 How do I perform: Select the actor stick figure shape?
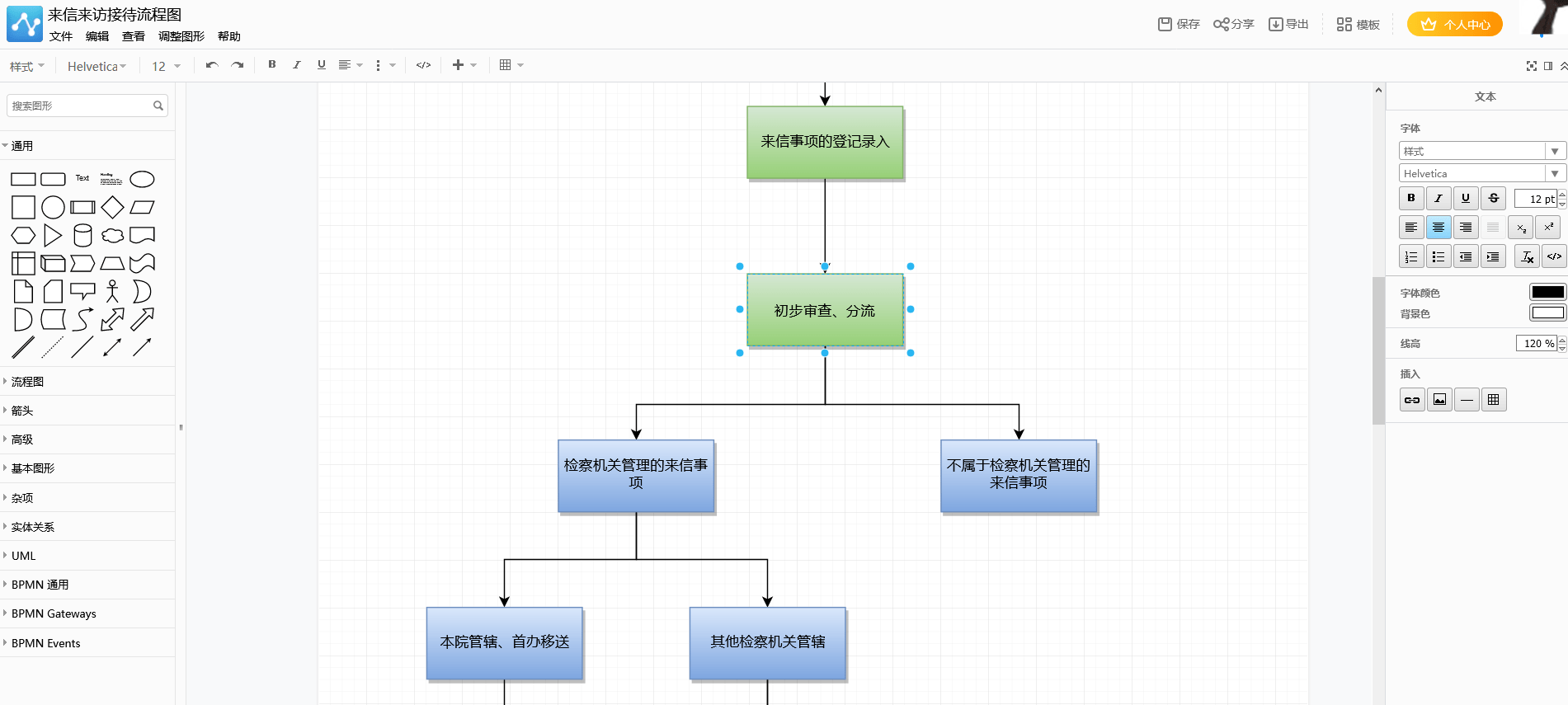point(112,291)
